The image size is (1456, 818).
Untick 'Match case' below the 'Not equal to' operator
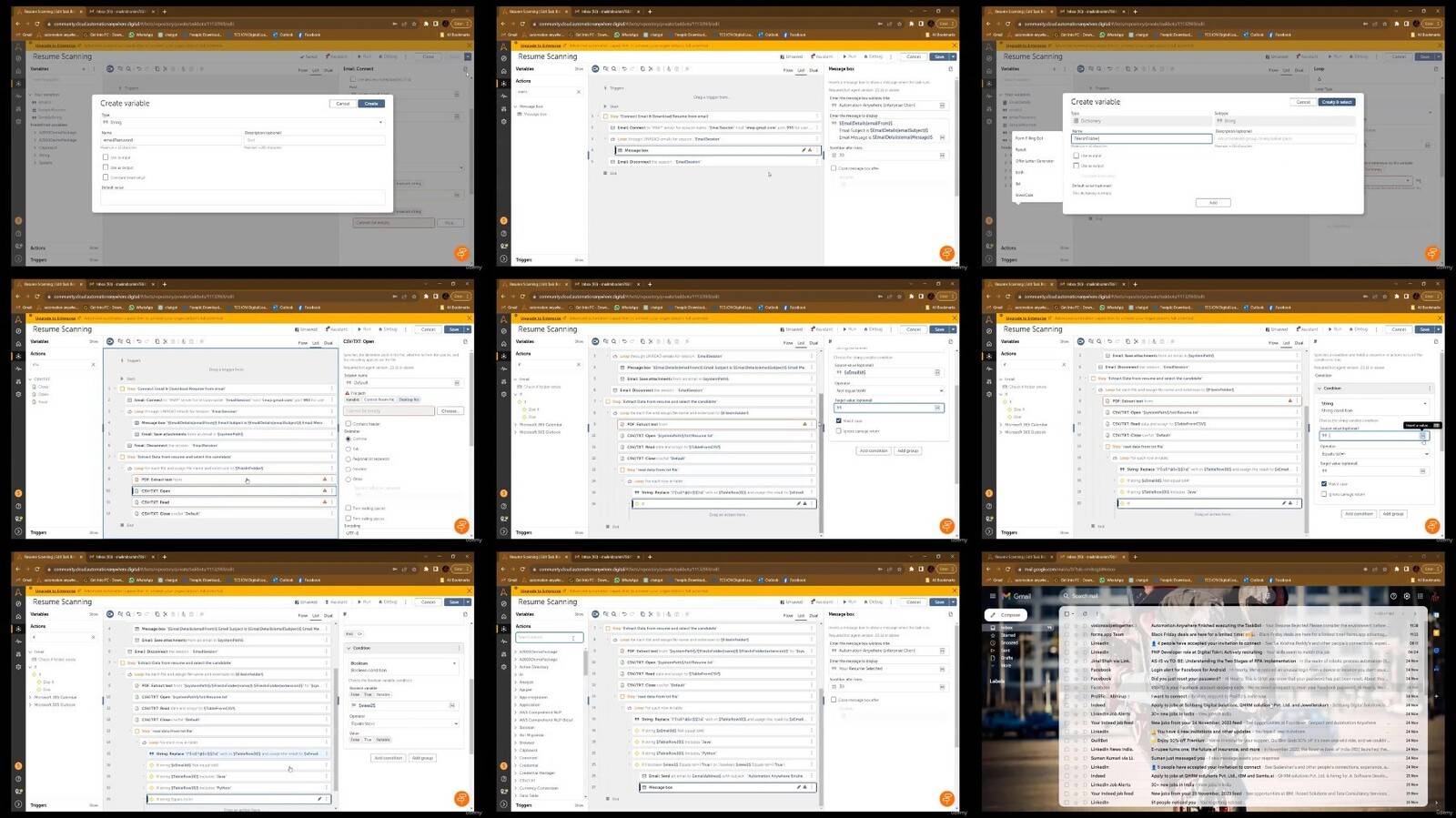(x=838, y=420)
